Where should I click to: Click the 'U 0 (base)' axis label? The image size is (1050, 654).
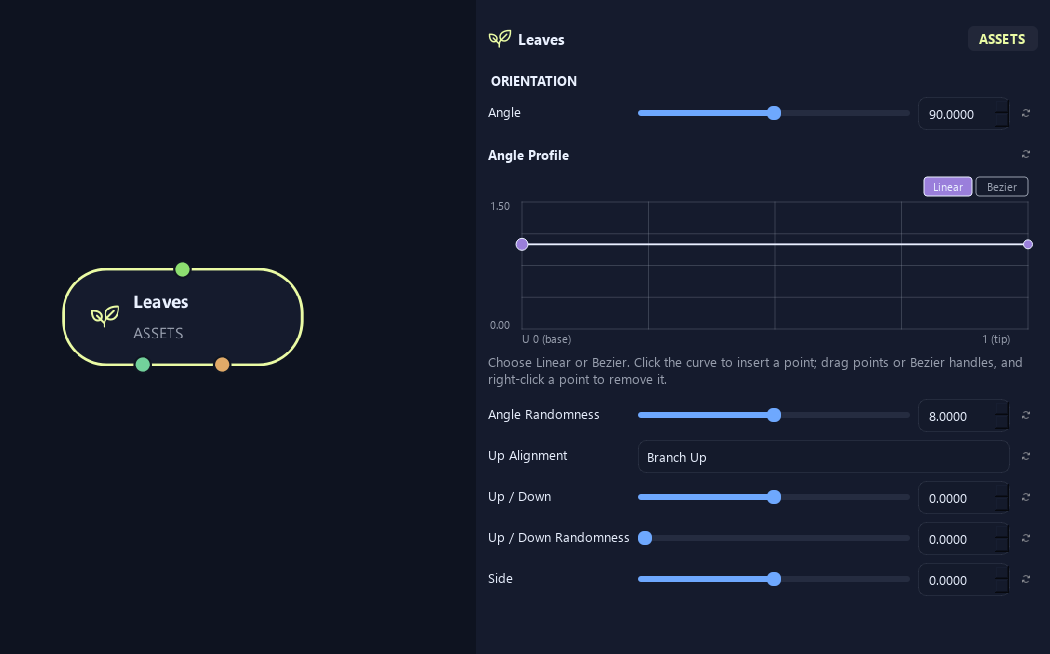[x=546, y=339]
